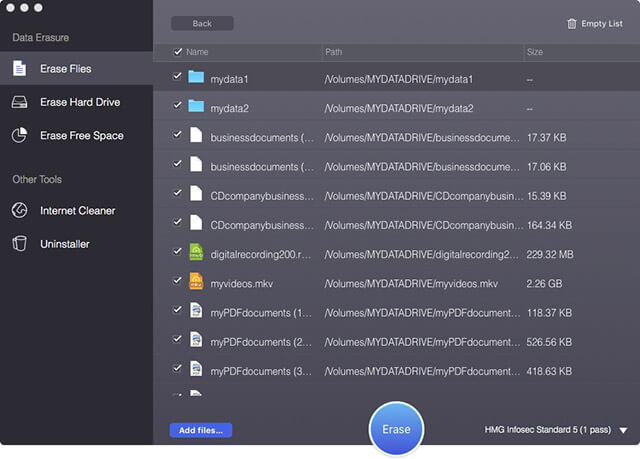Open the Internet Cleaner tool
Screen dimensions: 640x459
(x=76, y=211)
